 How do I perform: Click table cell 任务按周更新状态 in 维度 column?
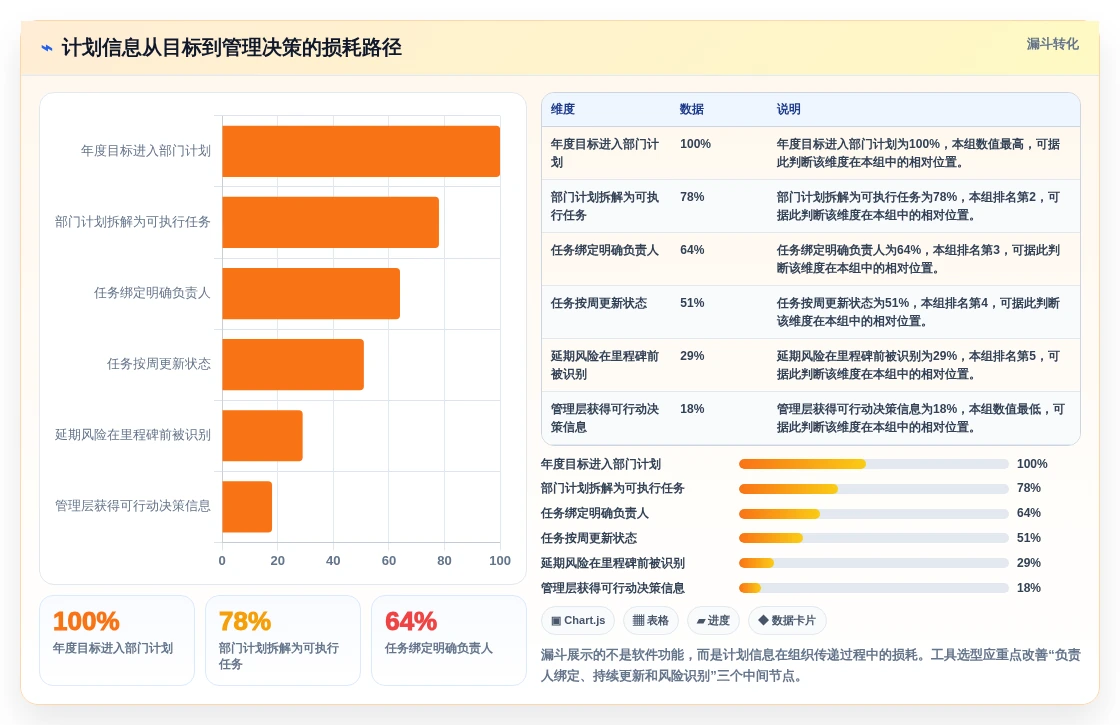[x=599, y=303]
